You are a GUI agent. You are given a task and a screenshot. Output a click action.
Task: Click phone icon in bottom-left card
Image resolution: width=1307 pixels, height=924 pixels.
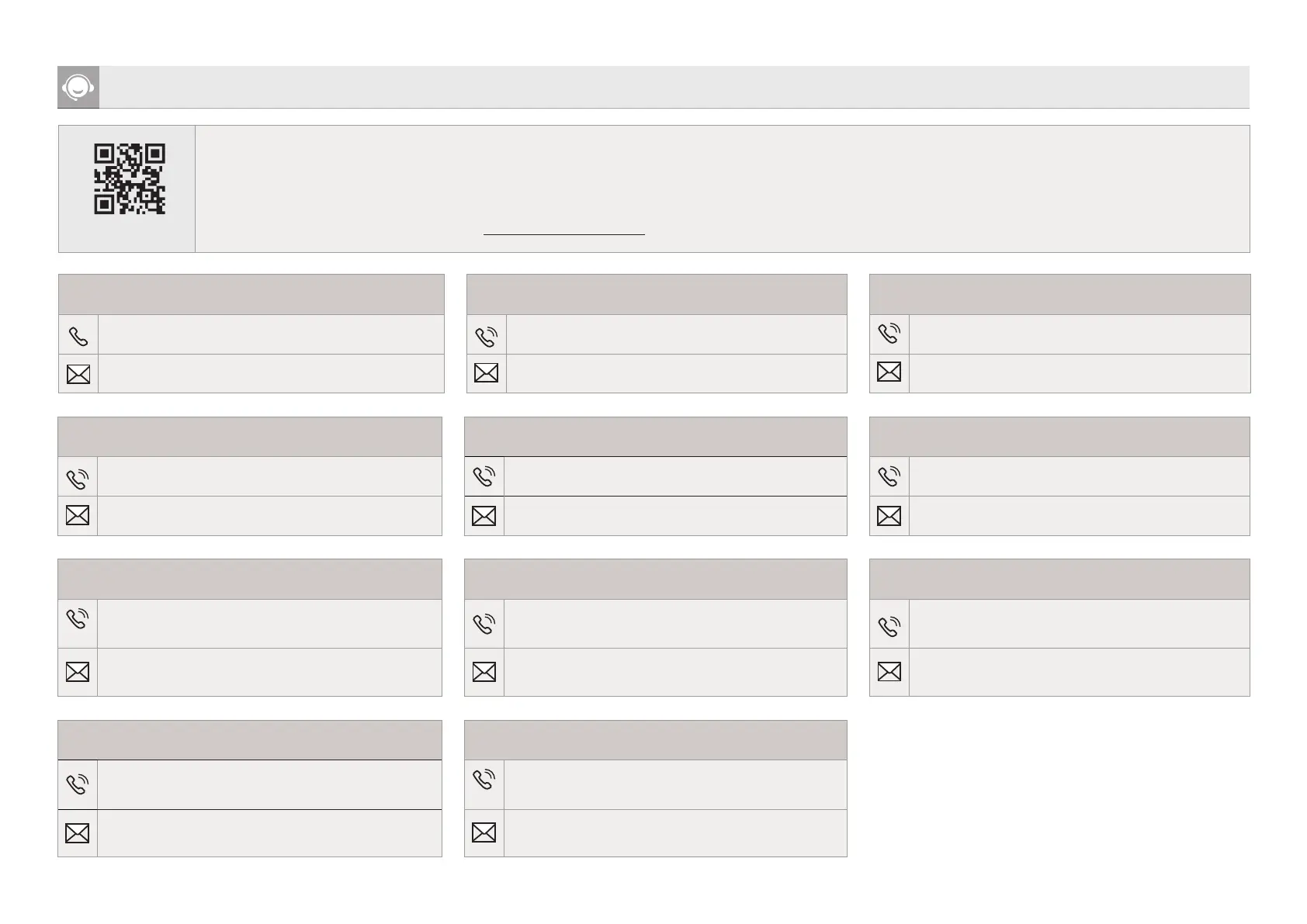tap(78, 784)
